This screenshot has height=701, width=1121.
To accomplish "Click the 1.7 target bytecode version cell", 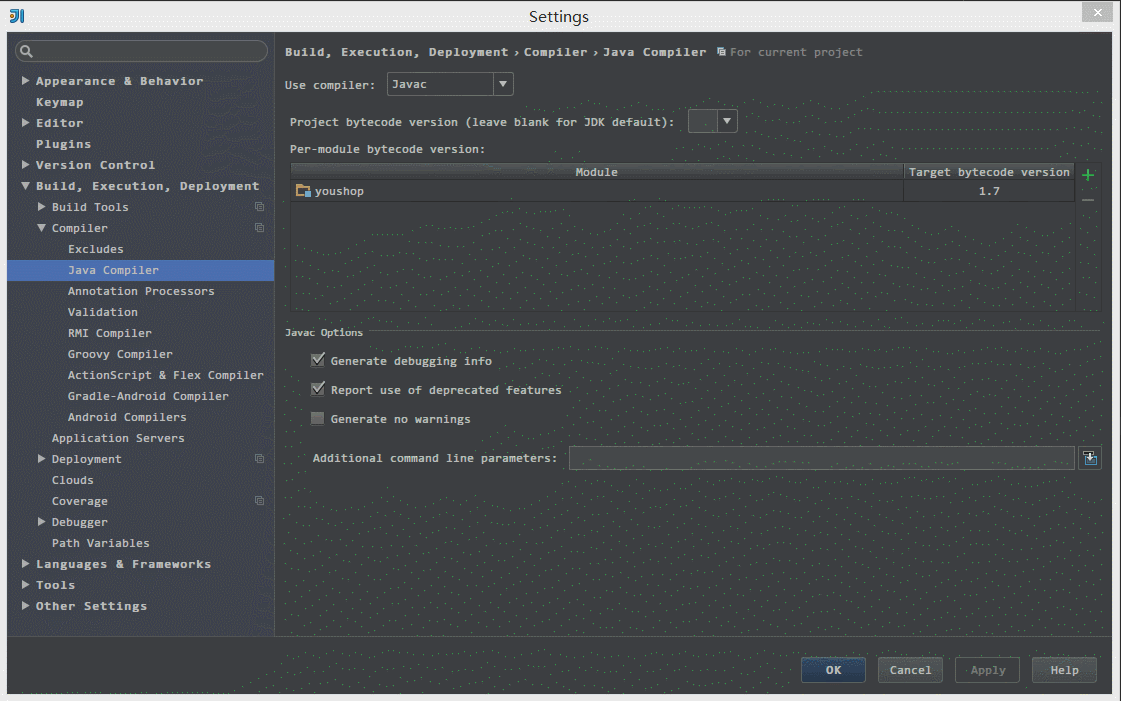I will pos(988,191).
